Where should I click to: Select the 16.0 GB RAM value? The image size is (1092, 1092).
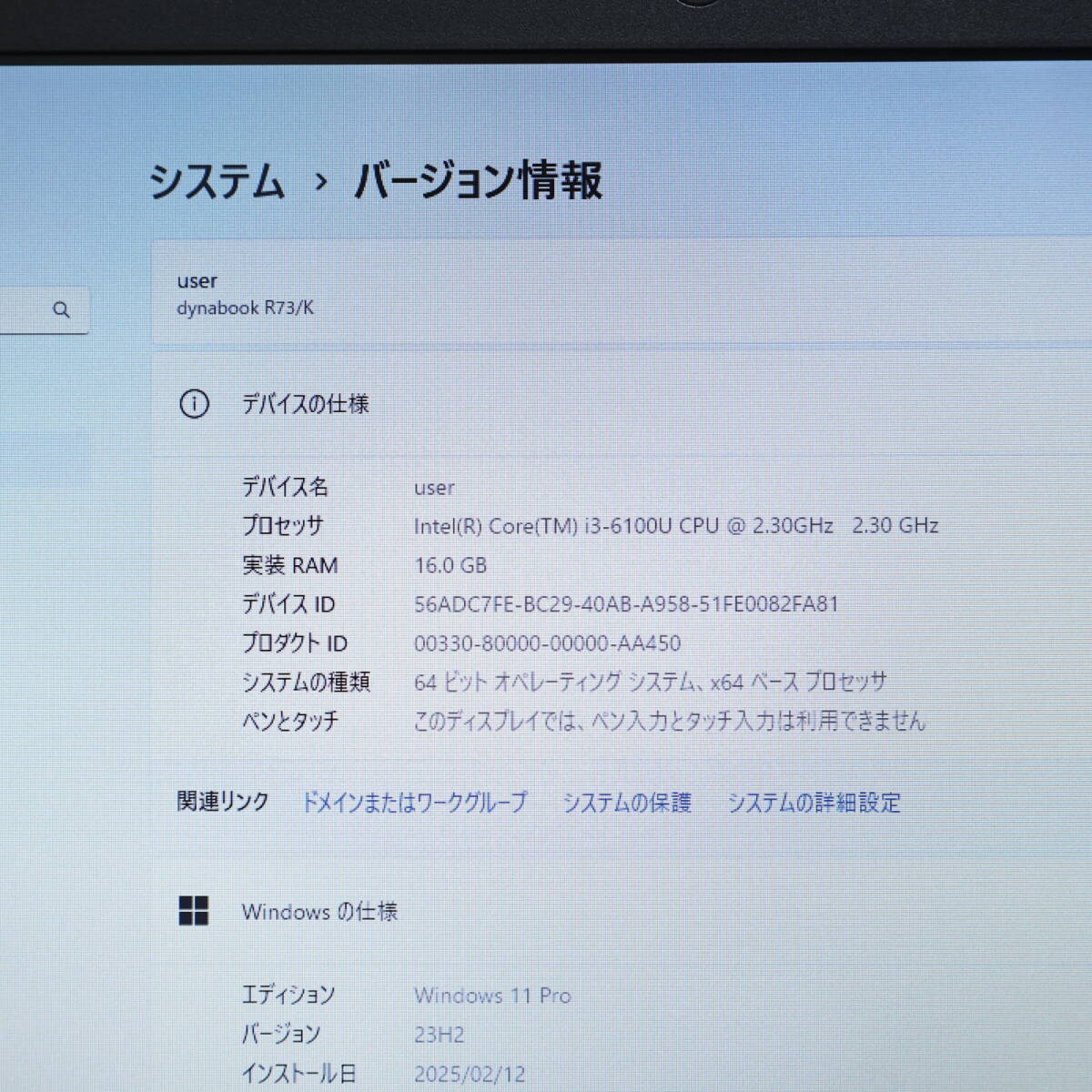[x=450, y=565]
